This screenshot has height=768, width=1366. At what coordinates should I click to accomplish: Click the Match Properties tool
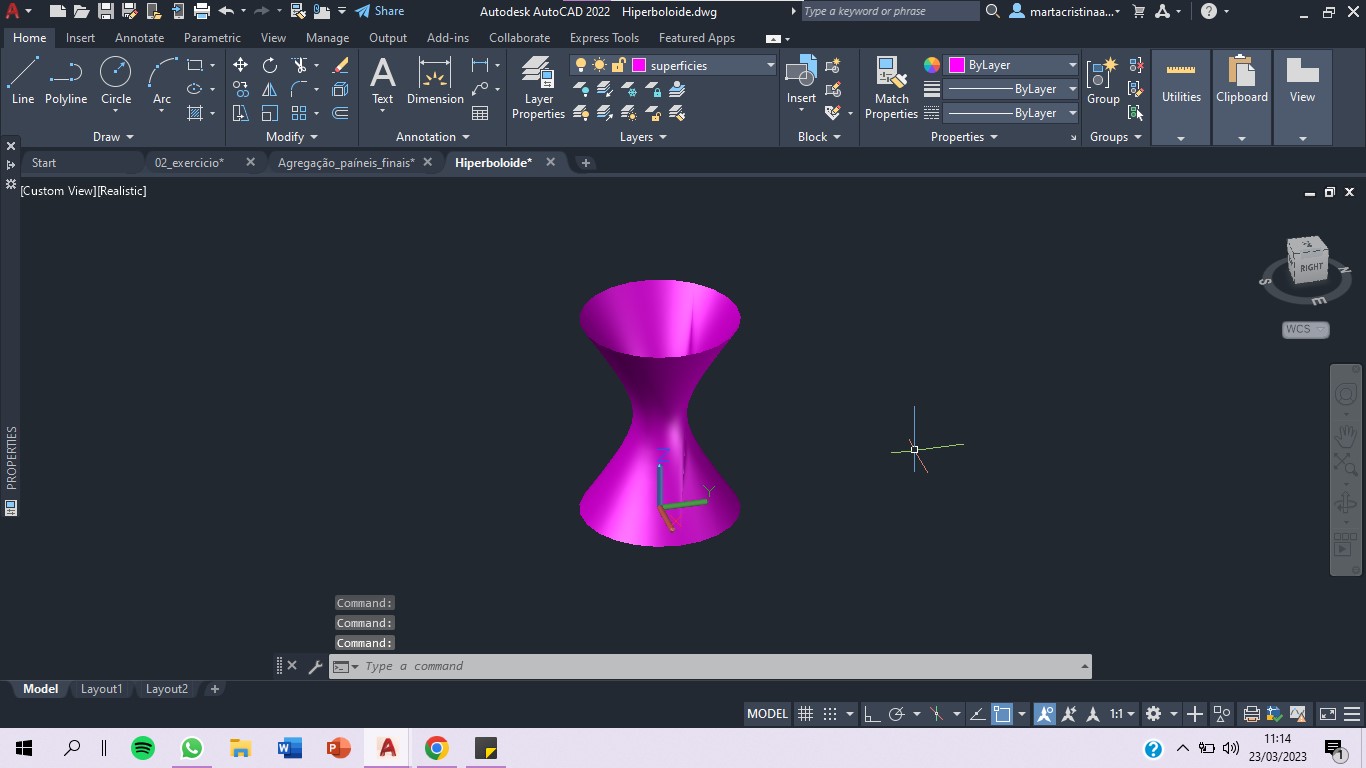891,88
